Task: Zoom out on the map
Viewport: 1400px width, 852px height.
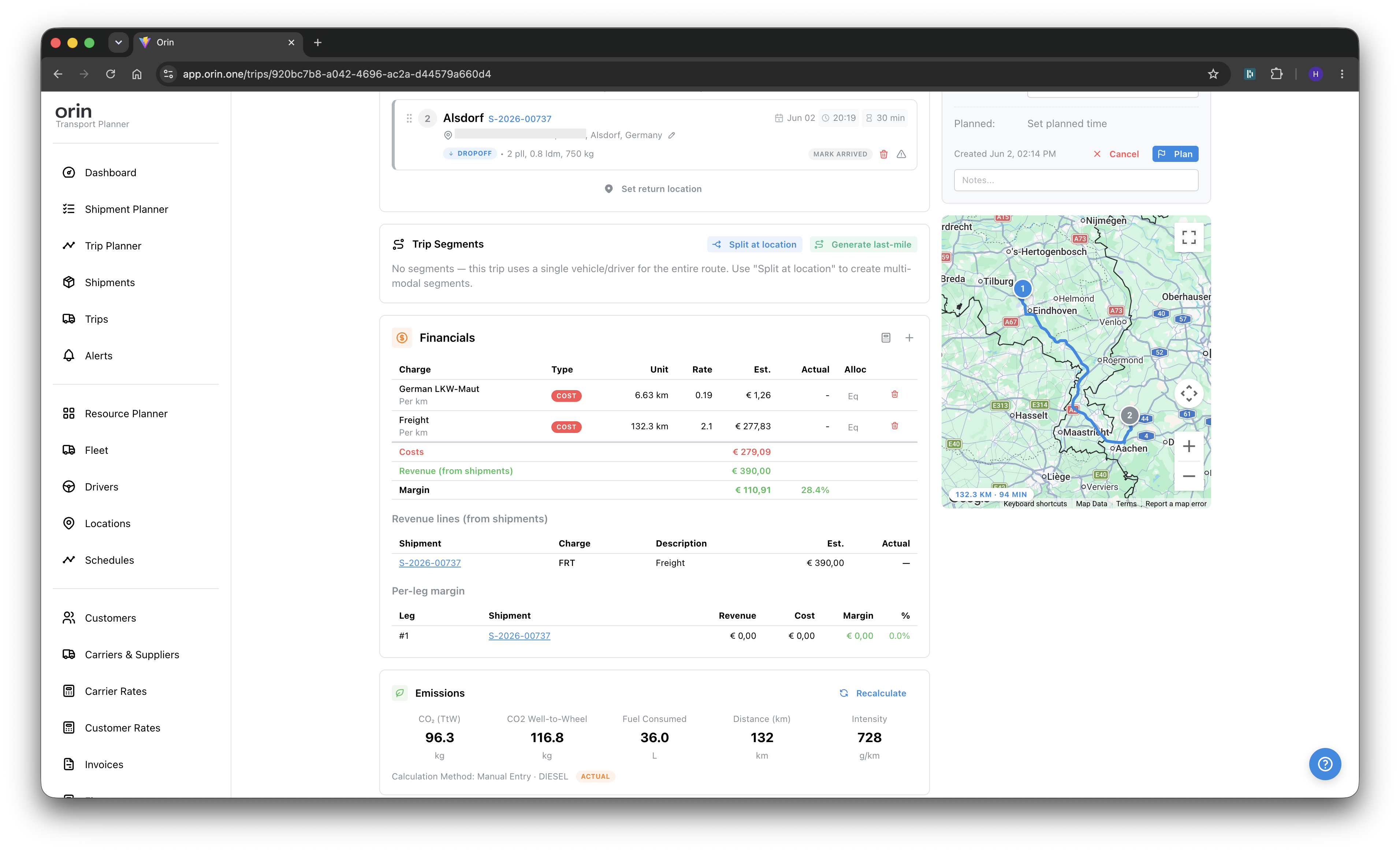Action: click(x=1189, y=476)
